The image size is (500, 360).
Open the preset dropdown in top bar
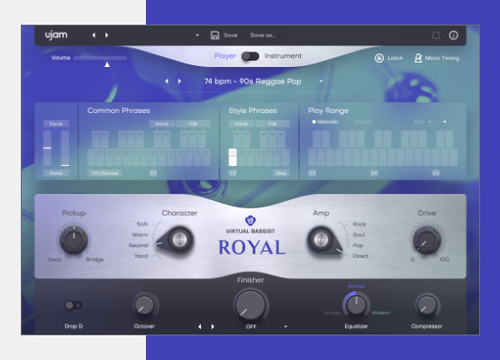(197, 35)
